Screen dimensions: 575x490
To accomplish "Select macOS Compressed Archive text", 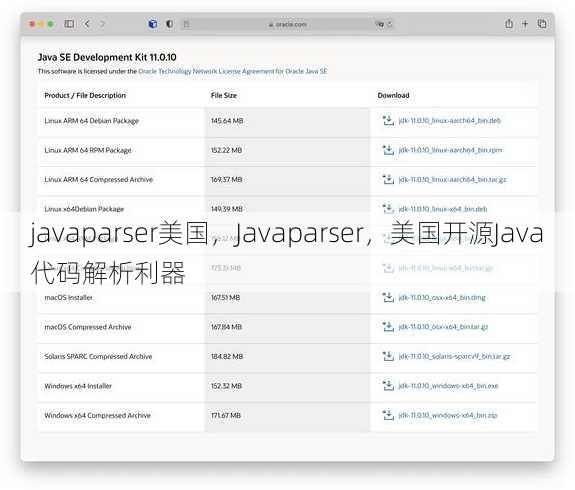I will point(88,327).
